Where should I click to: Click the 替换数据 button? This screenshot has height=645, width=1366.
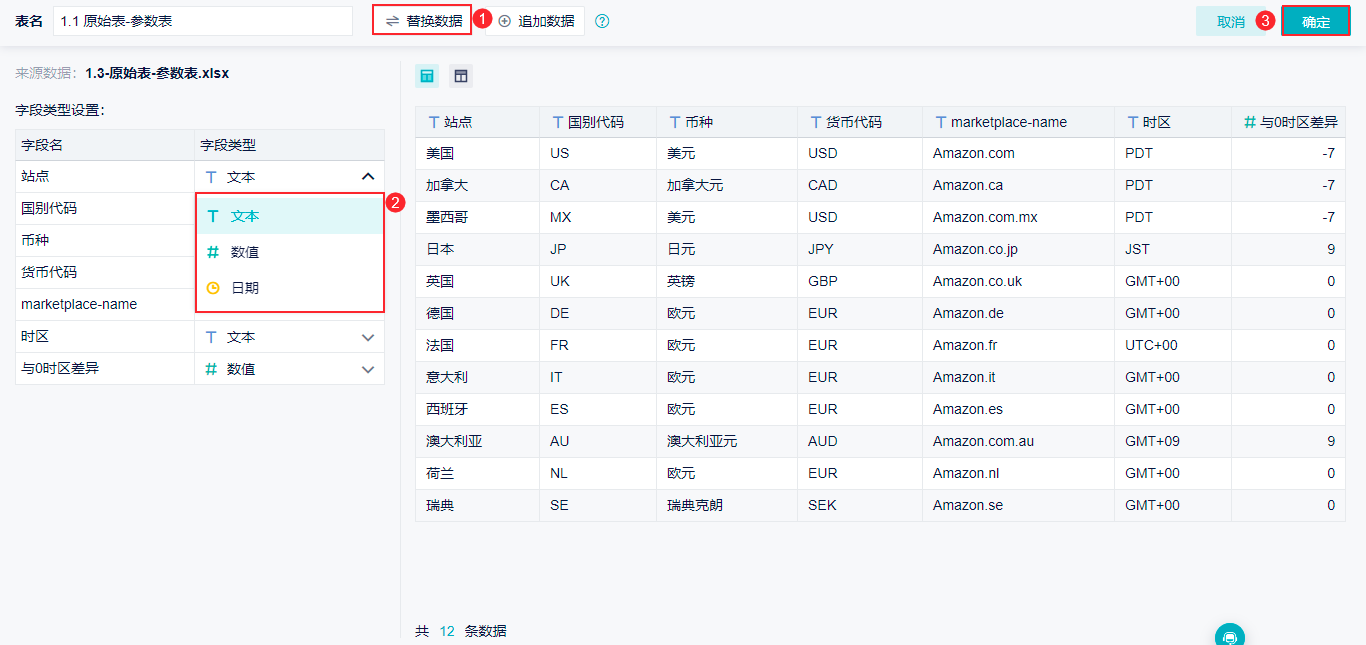pyautogui.click(x=422, y=21)
